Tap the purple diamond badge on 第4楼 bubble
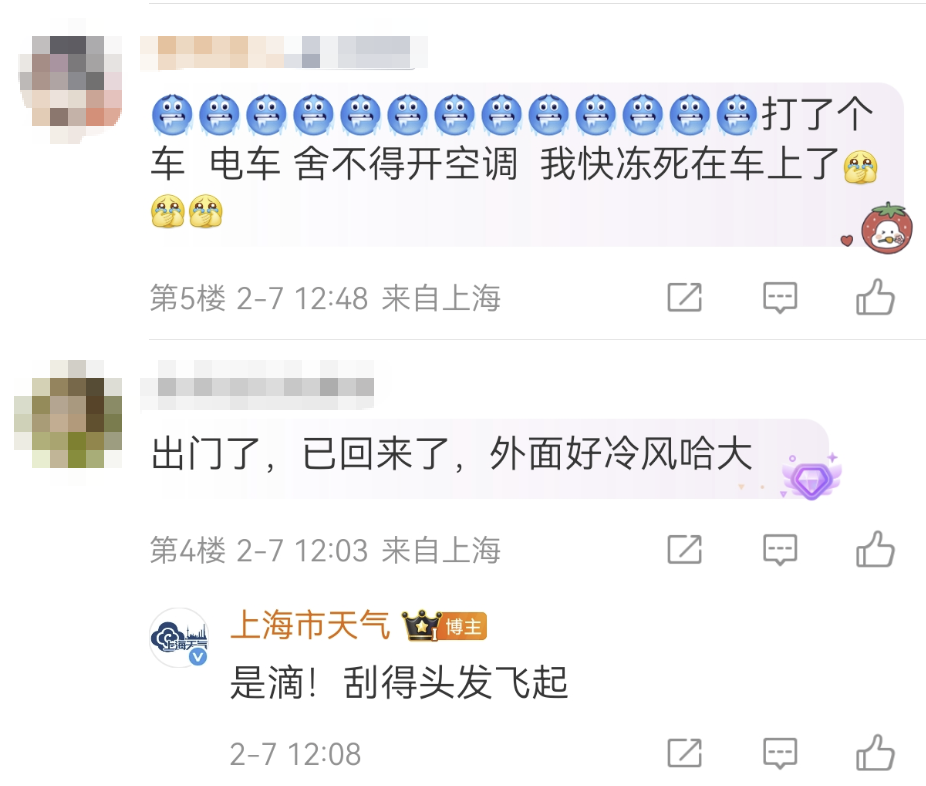 pos(812,477)
